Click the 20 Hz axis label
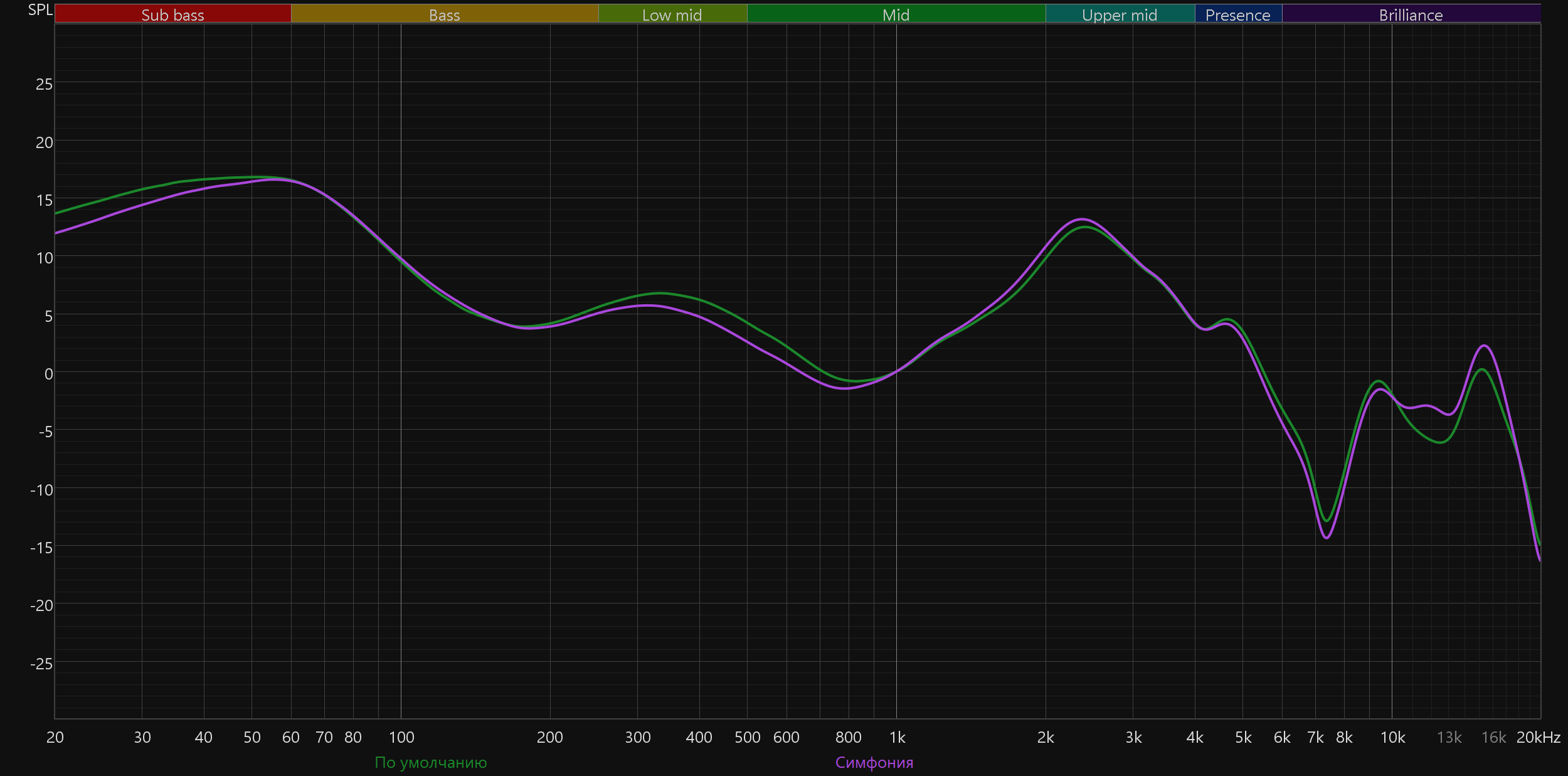 [55, 737]
